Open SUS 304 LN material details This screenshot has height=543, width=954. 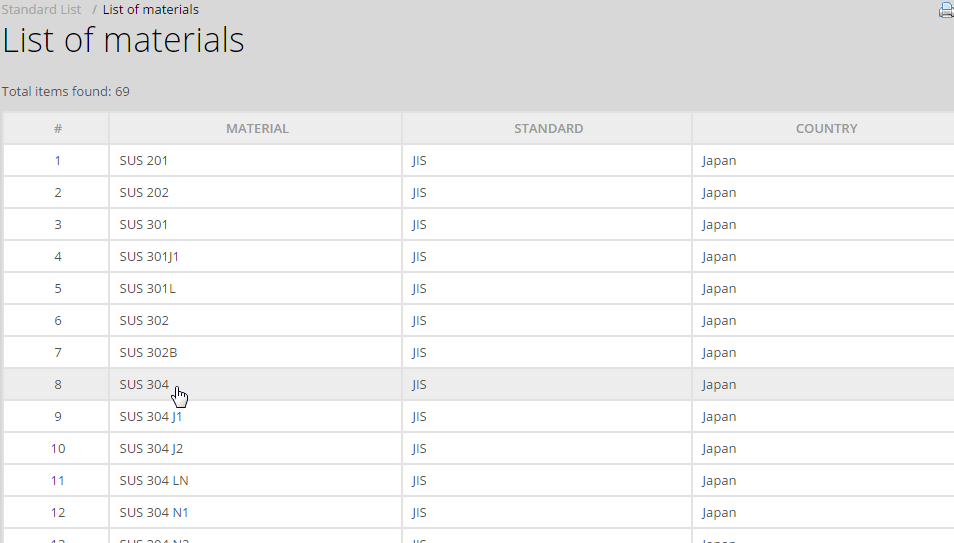click(154, 481)
